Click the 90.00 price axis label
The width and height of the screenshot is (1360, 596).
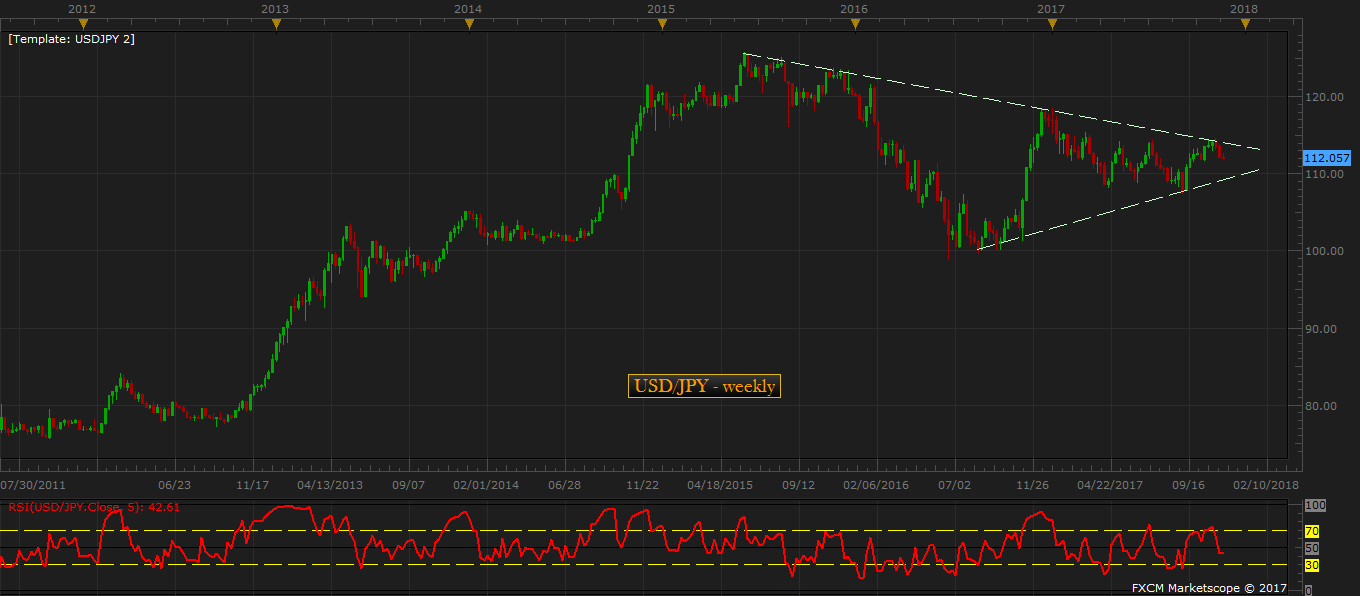[x=1324, y=329]
